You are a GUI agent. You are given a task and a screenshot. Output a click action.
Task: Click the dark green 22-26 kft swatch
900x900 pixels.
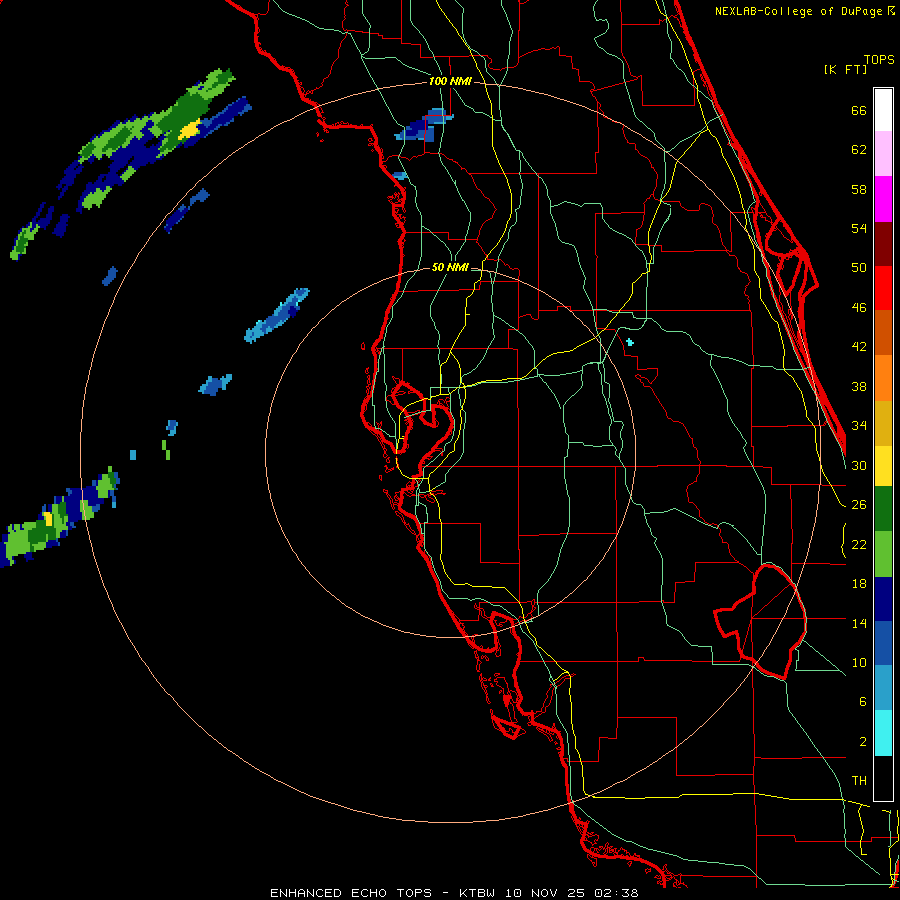[883, 509]
